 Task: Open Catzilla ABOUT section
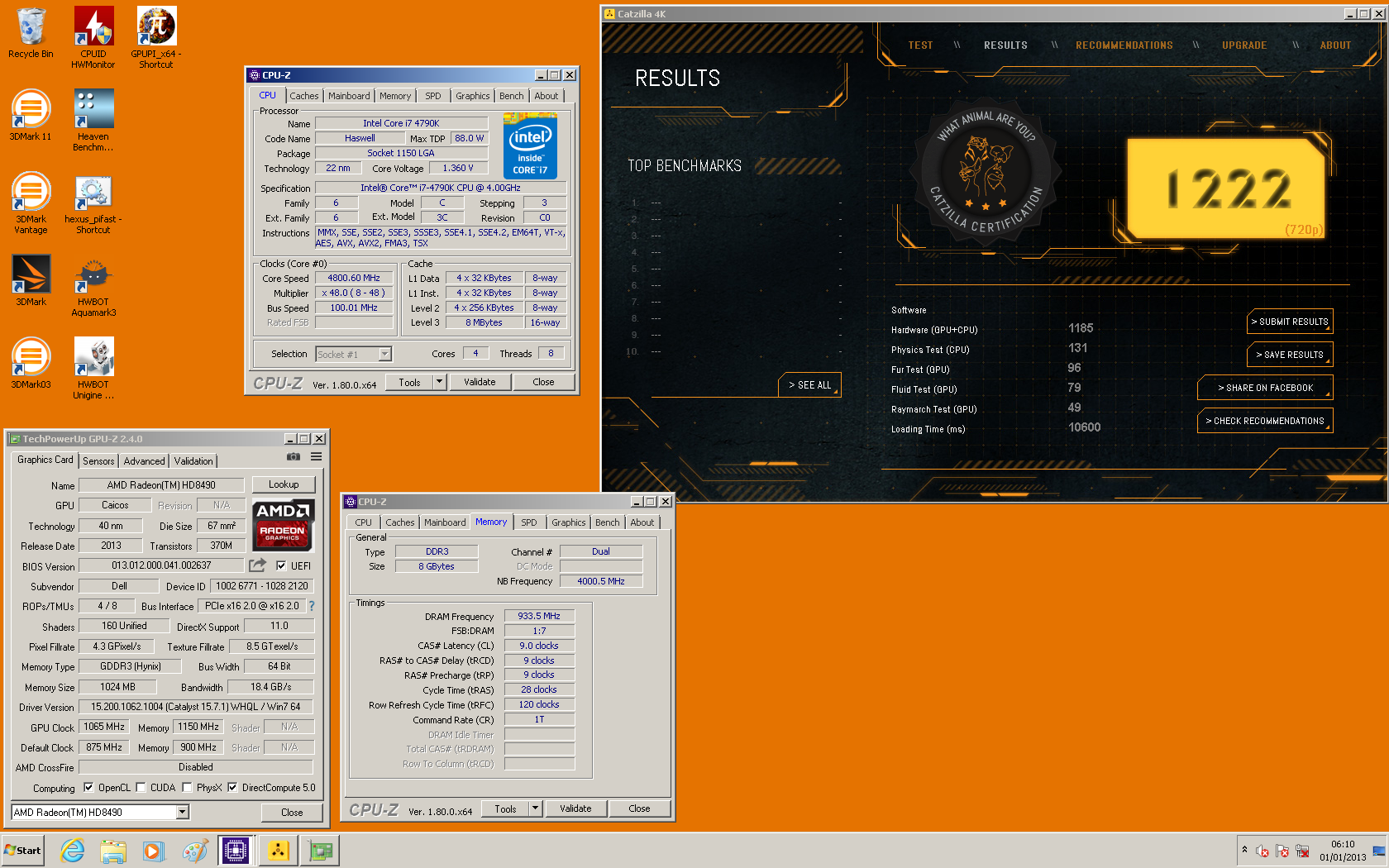[x=1335, y=45]
